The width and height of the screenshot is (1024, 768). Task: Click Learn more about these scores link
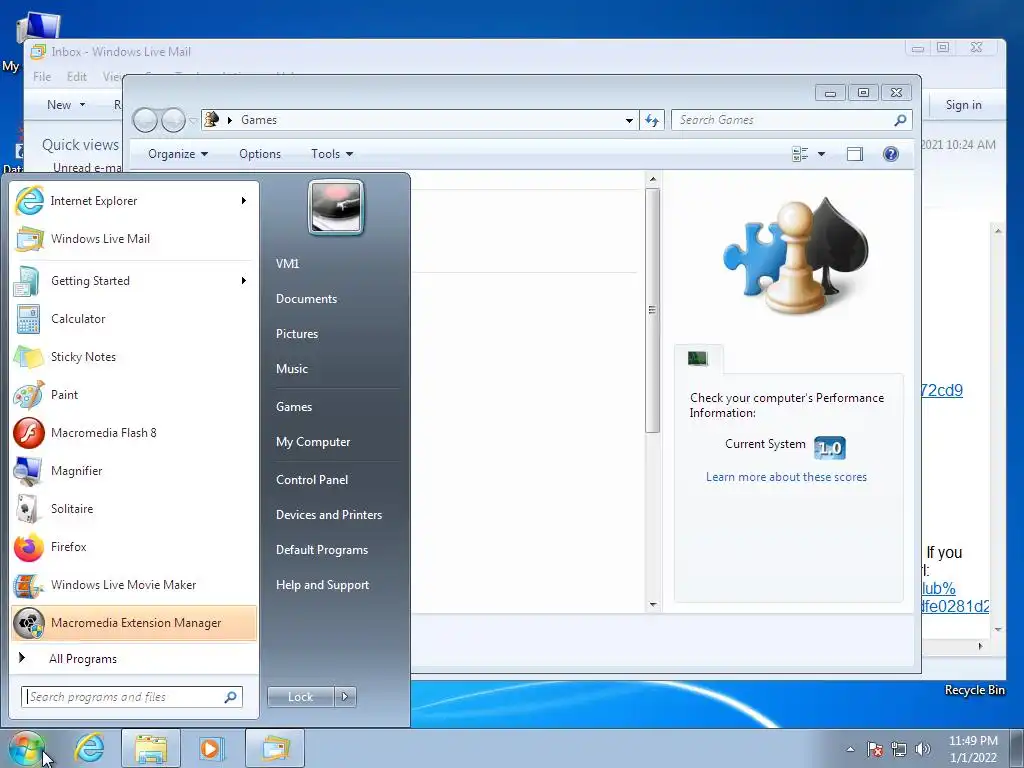tap(786, 477)
